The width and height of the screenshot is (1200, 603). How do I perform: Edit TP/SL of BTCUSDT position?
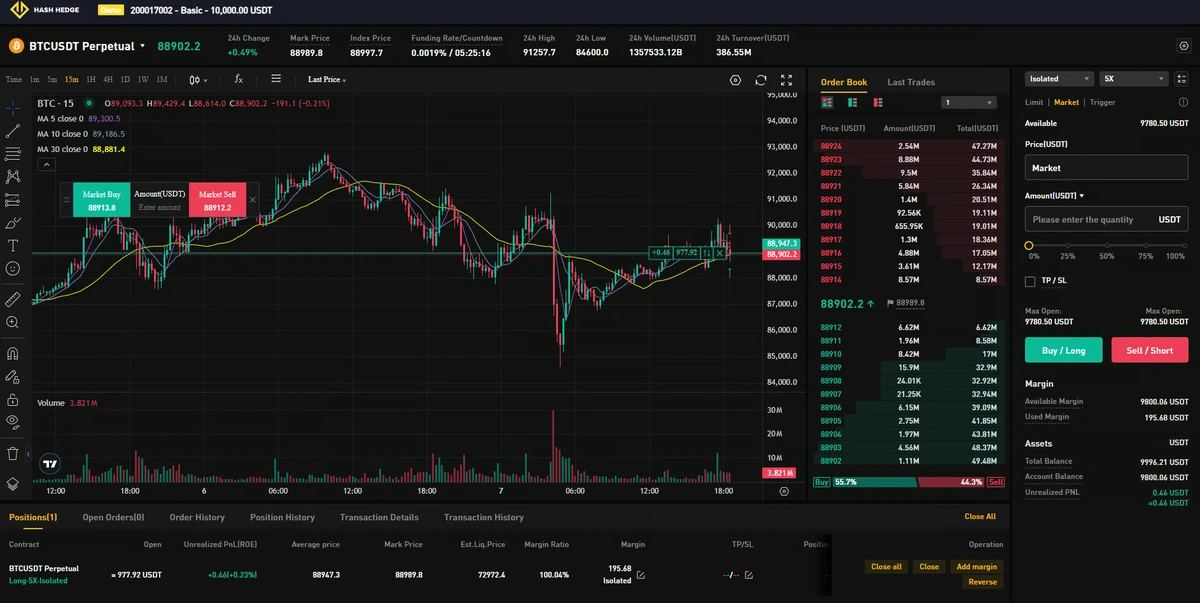(x=748, y=575)
